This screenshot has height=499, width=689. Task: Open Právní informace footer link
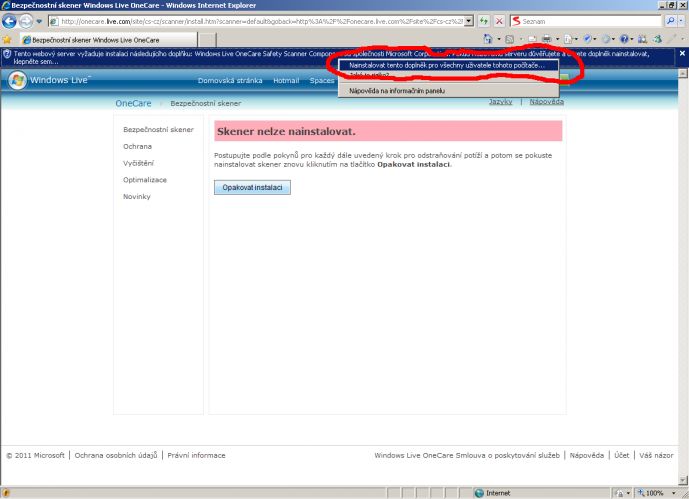coord(196,456)
